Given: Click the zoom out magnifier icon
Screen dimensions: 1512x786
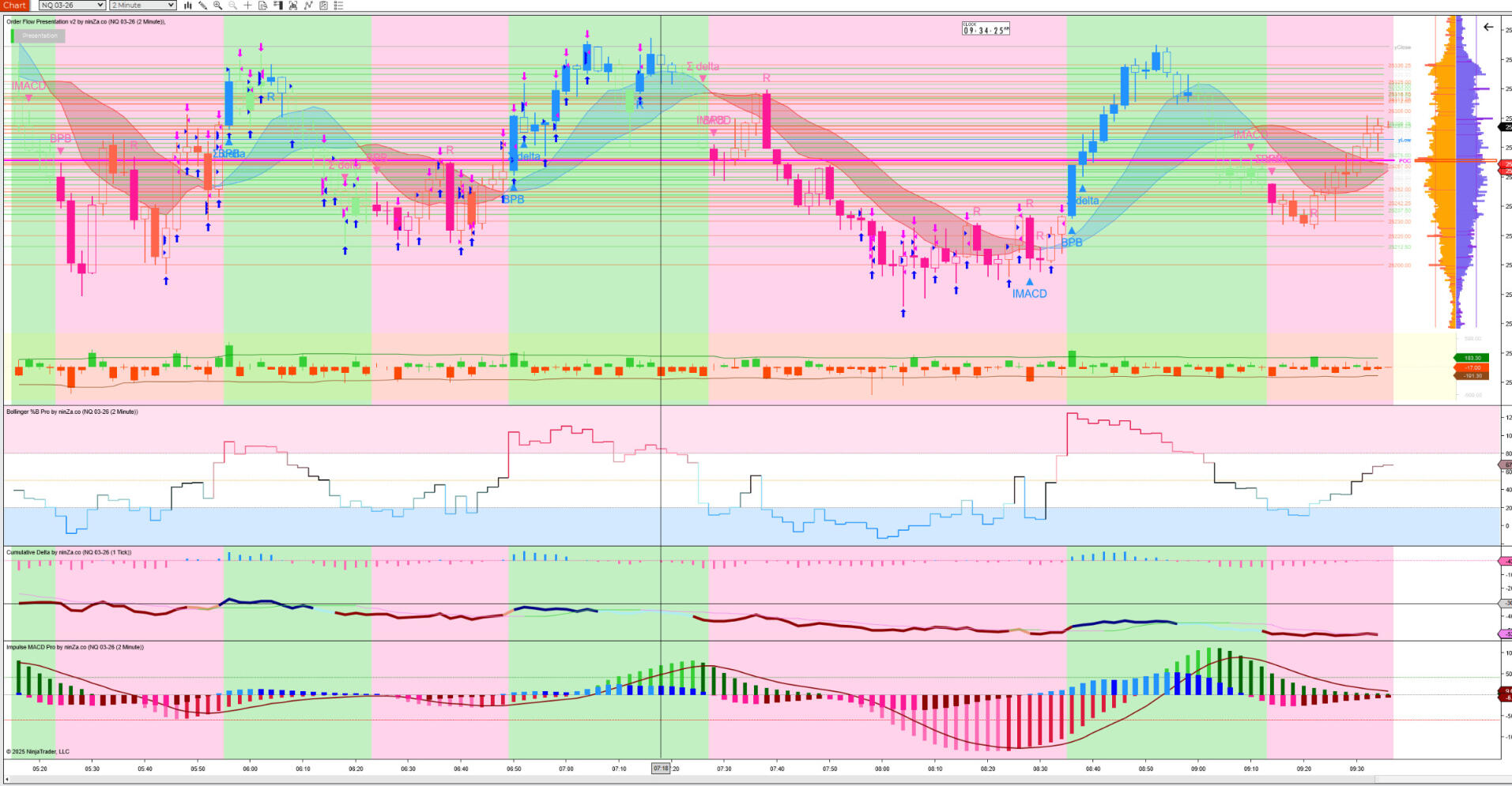Looking at the screenshot, I should click(x=232, y=6).
